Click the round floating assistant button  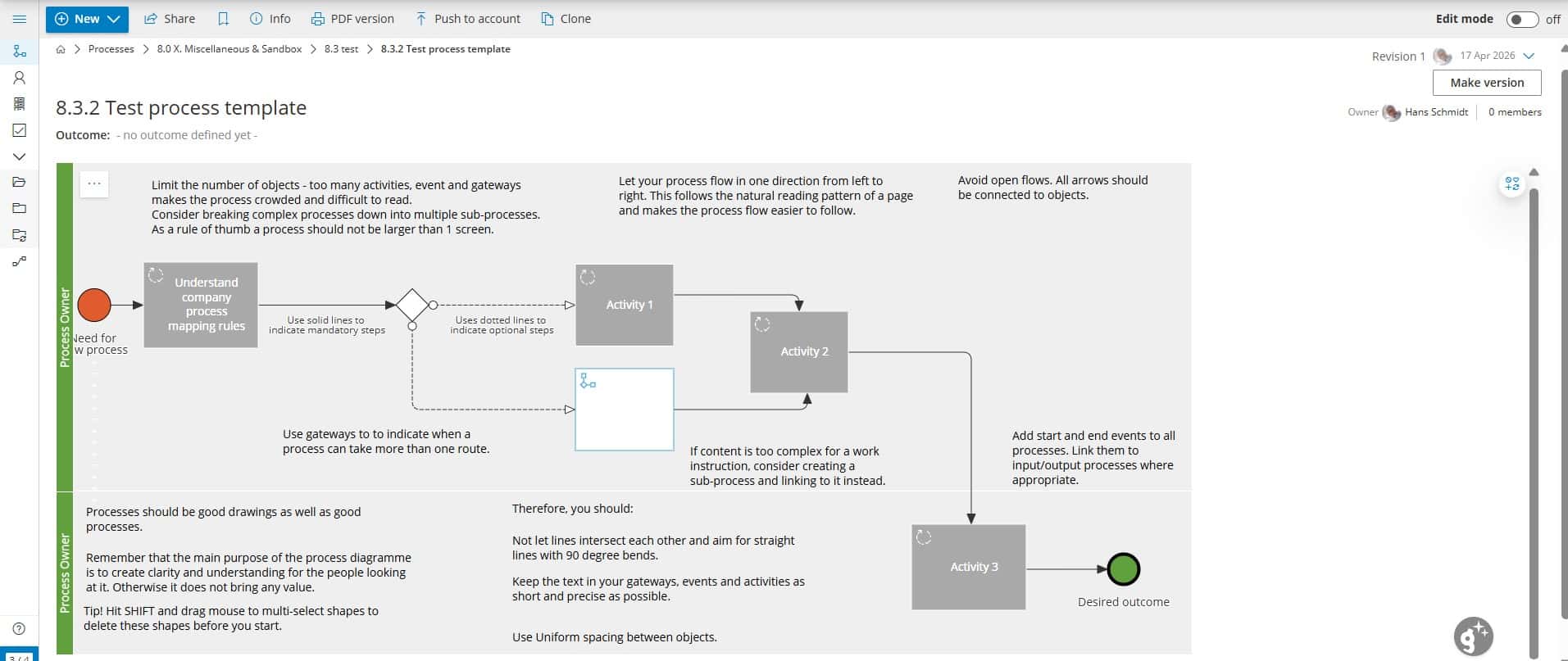[1473, 636]
